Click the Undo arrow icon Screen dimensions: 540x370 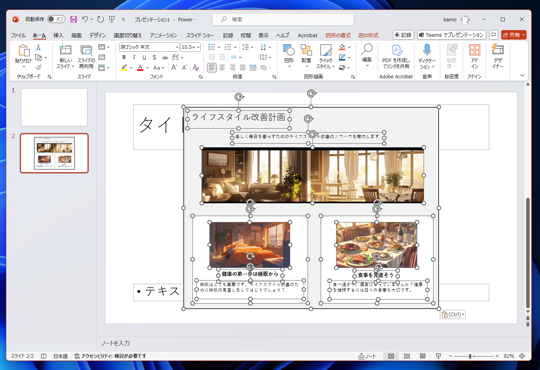point(85,19)
